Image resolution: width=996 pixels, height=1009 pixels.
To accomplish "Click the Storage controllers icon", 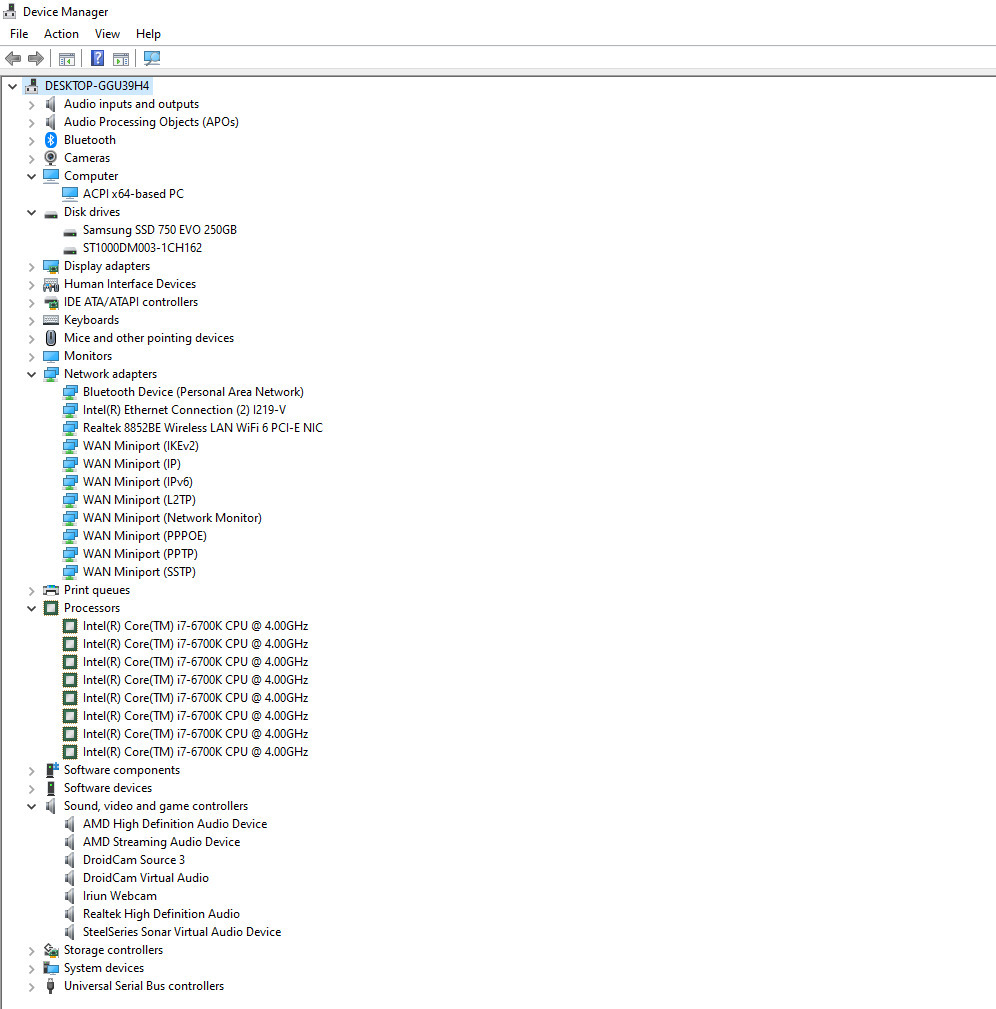I will 51,950.
